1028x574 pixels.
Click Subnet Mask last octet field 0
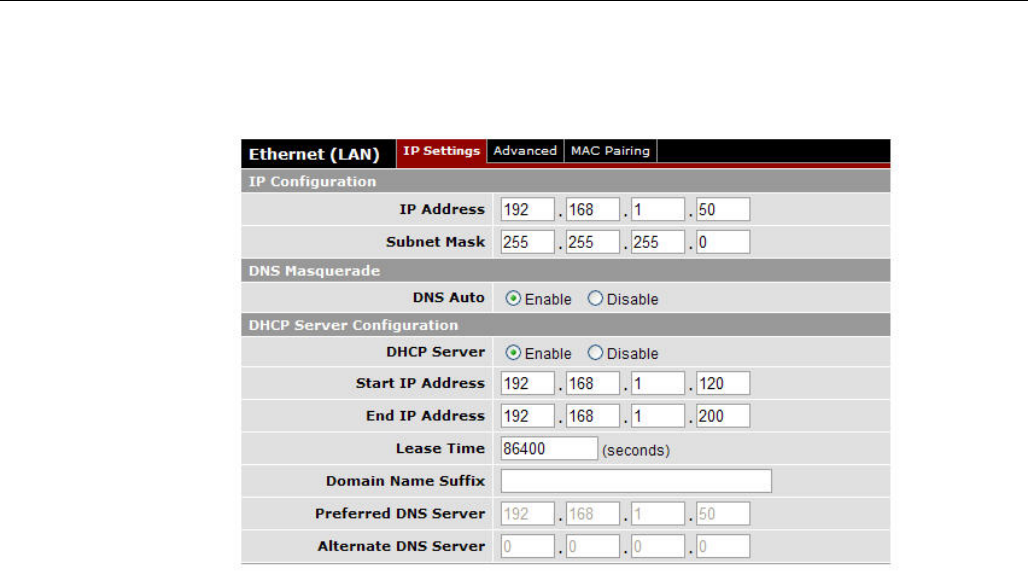click(x=723, y=242)
